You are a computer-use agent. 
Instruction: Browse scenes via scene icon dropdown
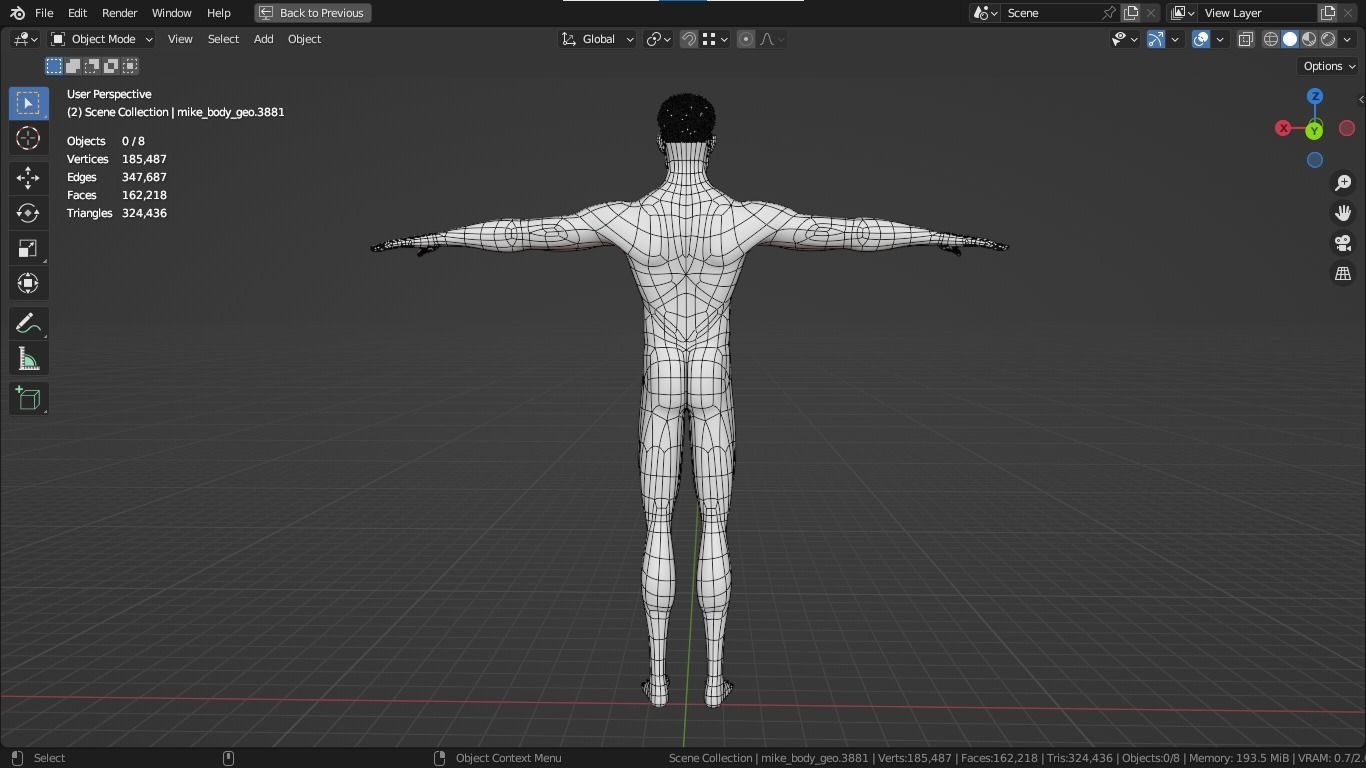985,13
